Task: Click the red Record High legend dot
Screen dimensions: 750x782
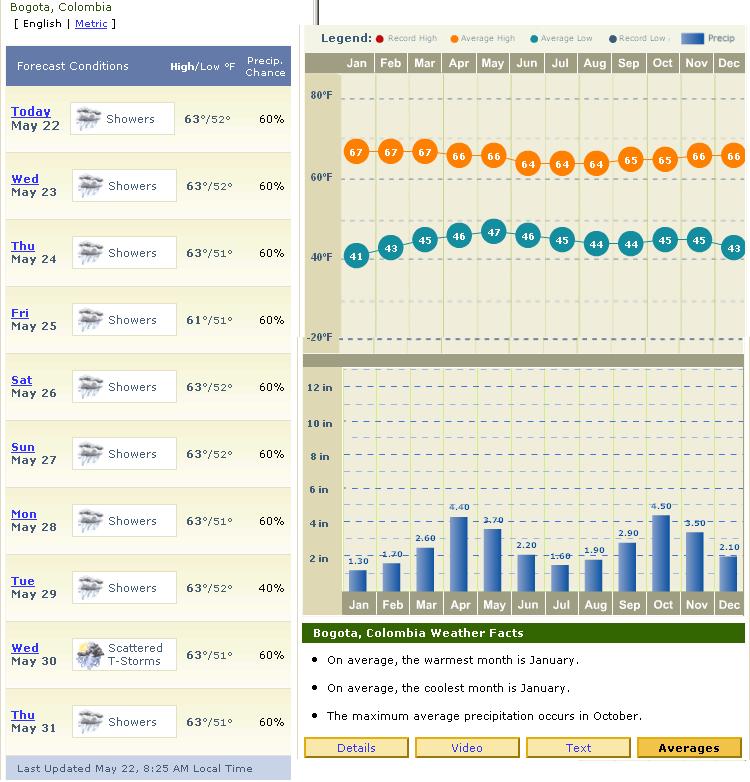Action: [x=380, y=39]
